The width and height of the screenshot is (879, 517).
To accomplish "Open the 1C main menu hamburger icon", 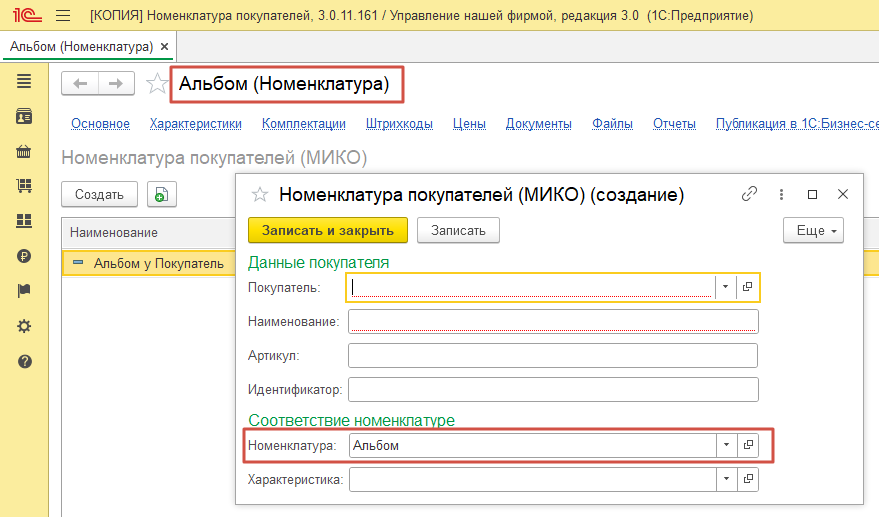I will pos(63,16).
